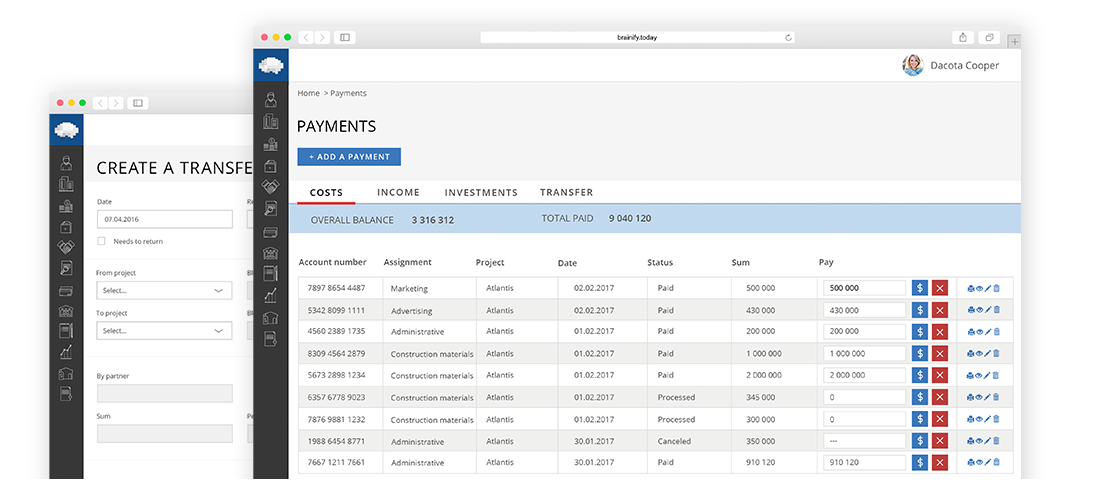Click the user icon in Create a Transfer sidebar

coord(66,163)
